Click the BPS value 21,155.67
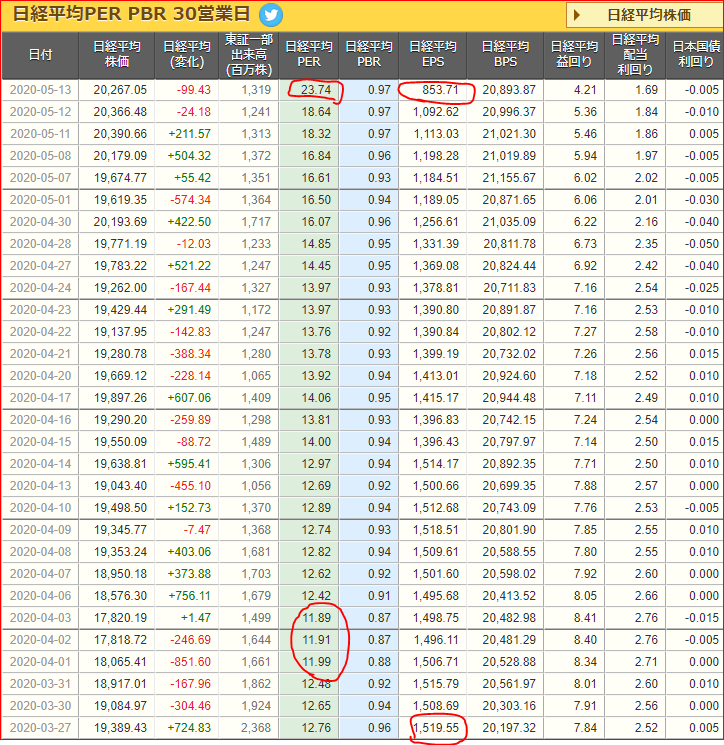Screen dimensions: 724x745 pos(509,178)
